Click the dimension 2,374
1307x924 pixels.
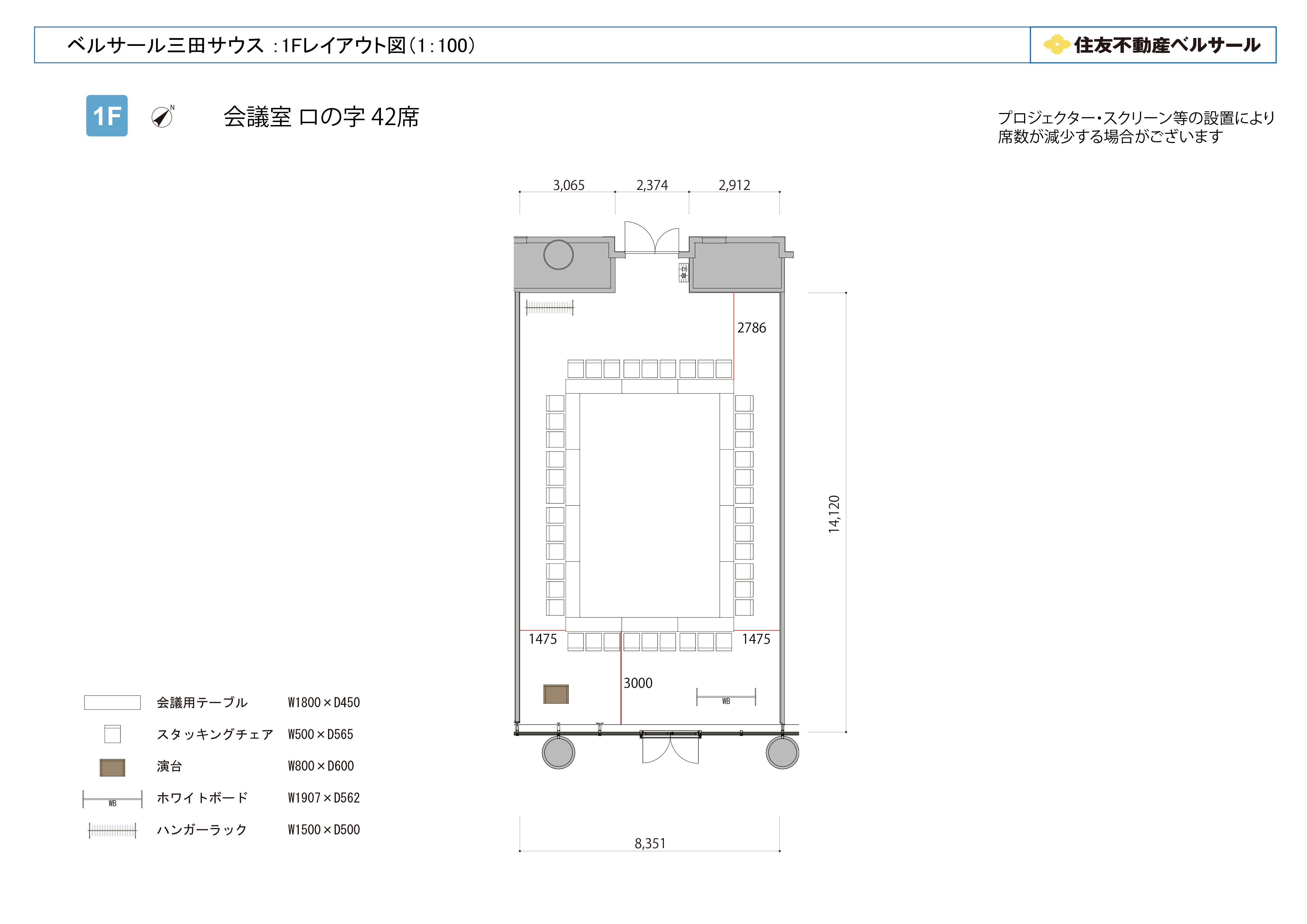click(x=652, y=185)
